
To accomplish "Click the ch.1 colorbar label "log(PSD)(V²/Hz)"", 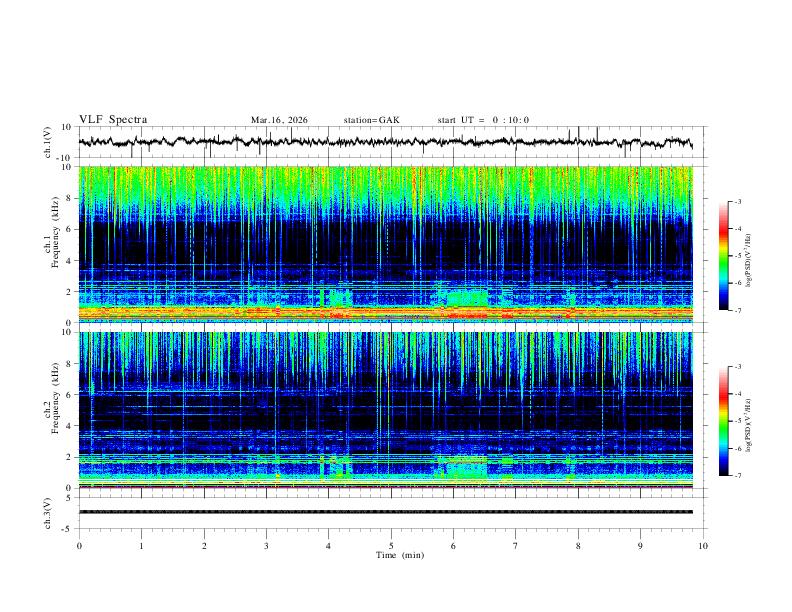I will 749,261.
